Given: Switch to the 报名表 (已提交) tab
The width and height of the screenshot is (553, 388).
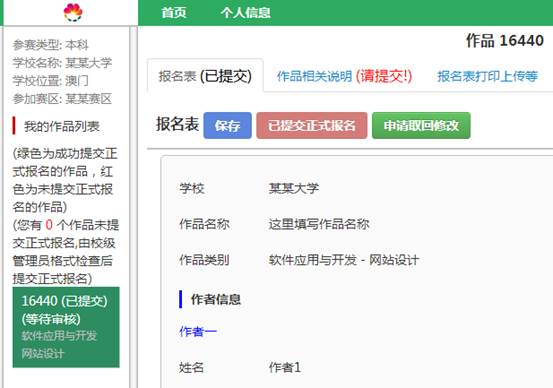Looking at the screenshot, I should click(205, 76).
